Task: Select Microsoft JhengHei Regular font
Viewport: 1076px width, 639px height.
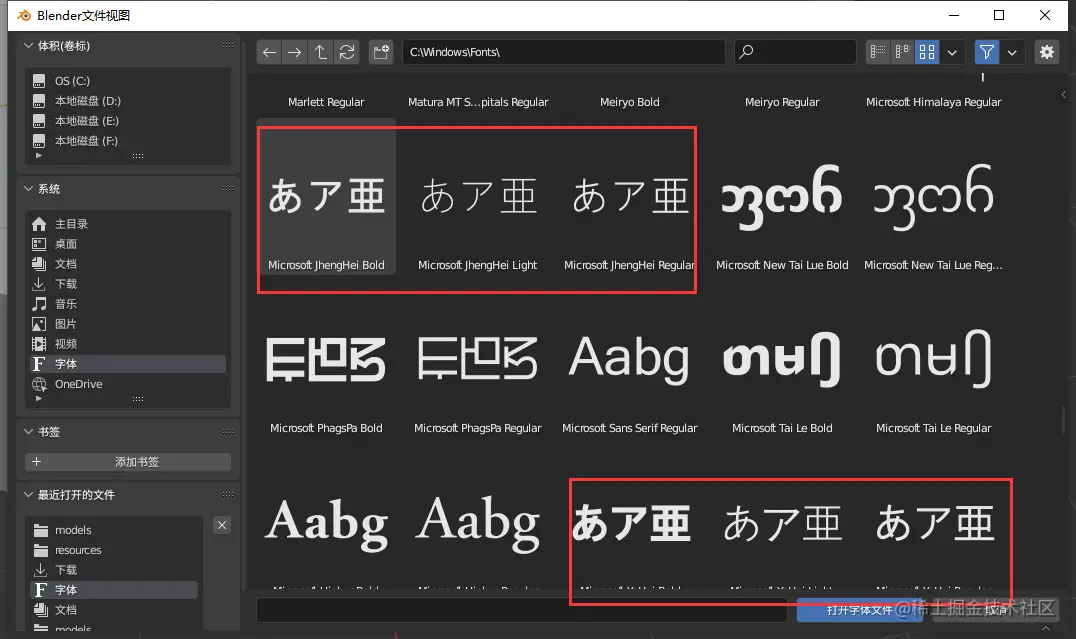Action: pyautogui.click(x=629, y=198)
